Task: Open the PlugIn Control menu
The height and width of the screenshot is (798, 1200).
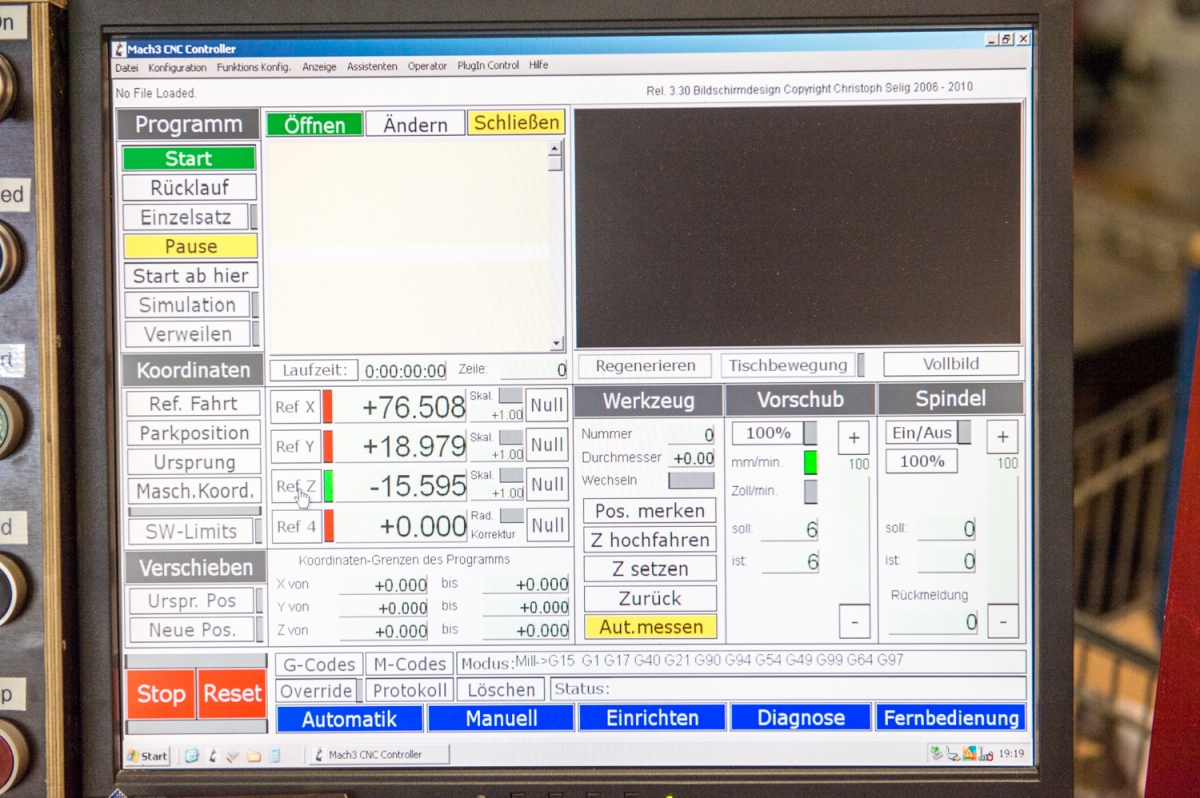Action: (x=488, y=66)
